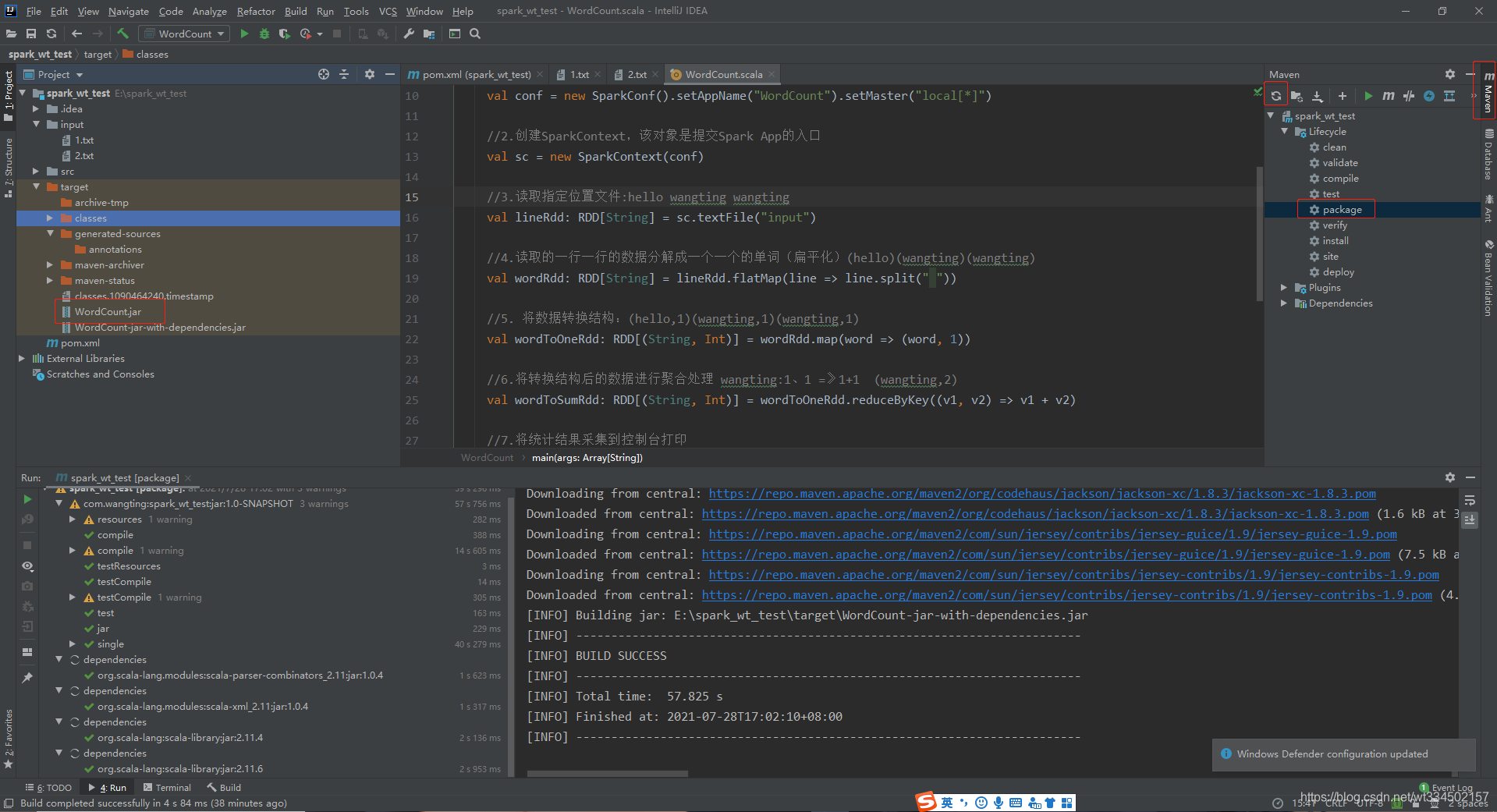The height and width of the screenshot is (812, 1497).
Task: Expand the src folder
Action: [36, 172]
